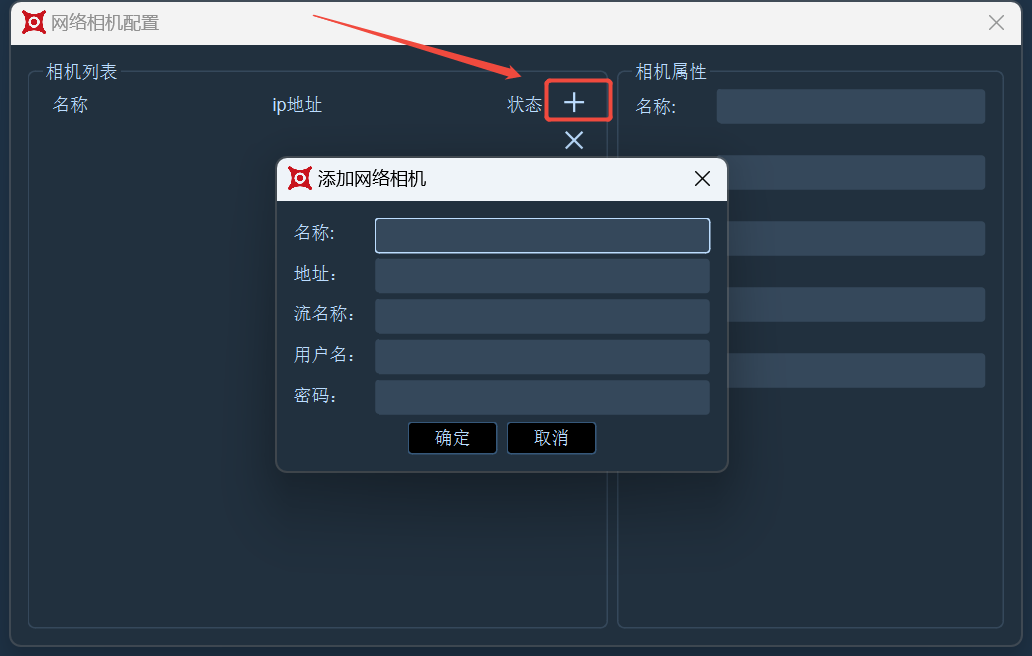The image size is (1032, 656).
Task: Click the 相机列表 panel title
Action: (82, 72)
